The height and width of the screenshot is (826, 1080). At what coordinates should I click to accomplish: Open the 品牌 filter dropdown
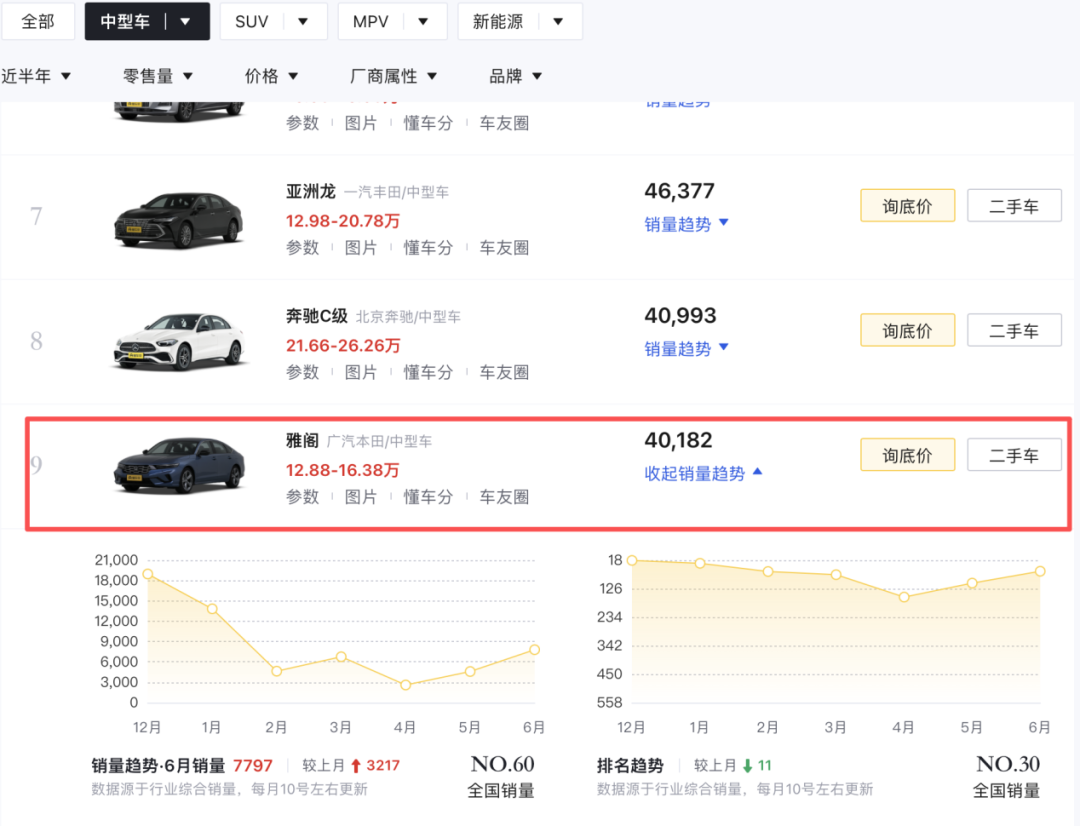coord(515,76)
